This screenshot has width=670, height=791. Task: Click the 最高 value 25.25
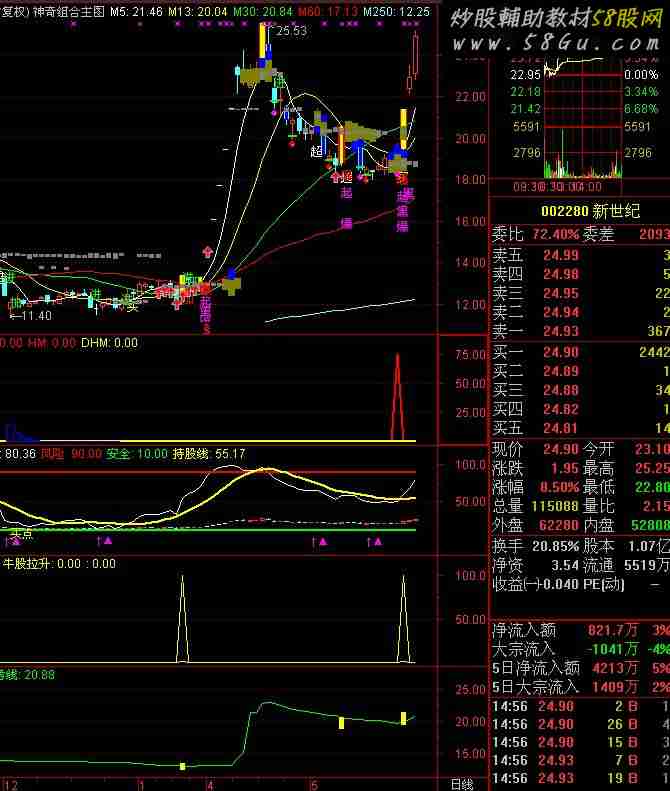pyautogui.click(x=652, y=469)
